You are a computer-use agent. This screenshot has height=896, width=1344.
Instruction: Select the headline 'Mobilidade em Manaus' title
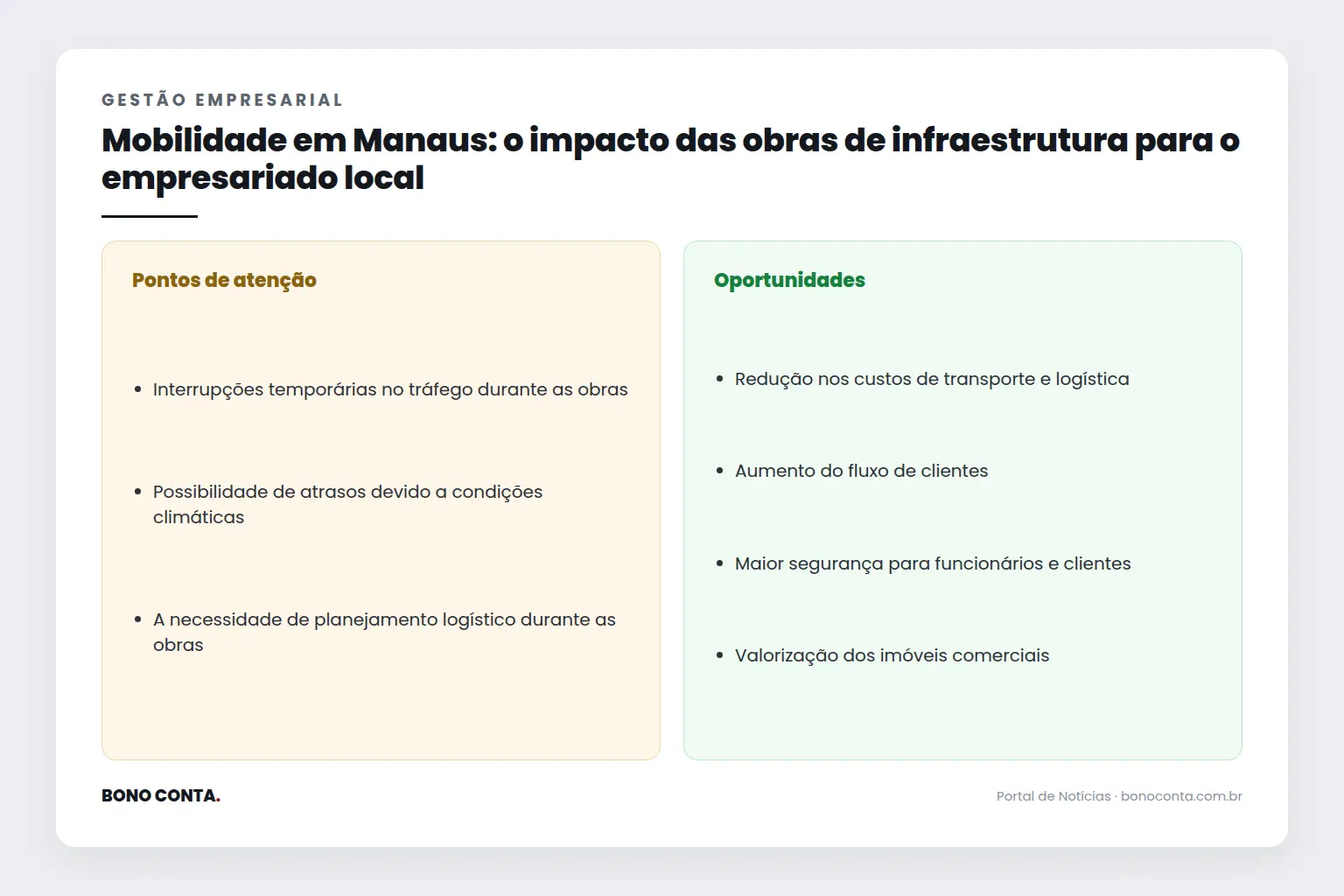[670, 158]
